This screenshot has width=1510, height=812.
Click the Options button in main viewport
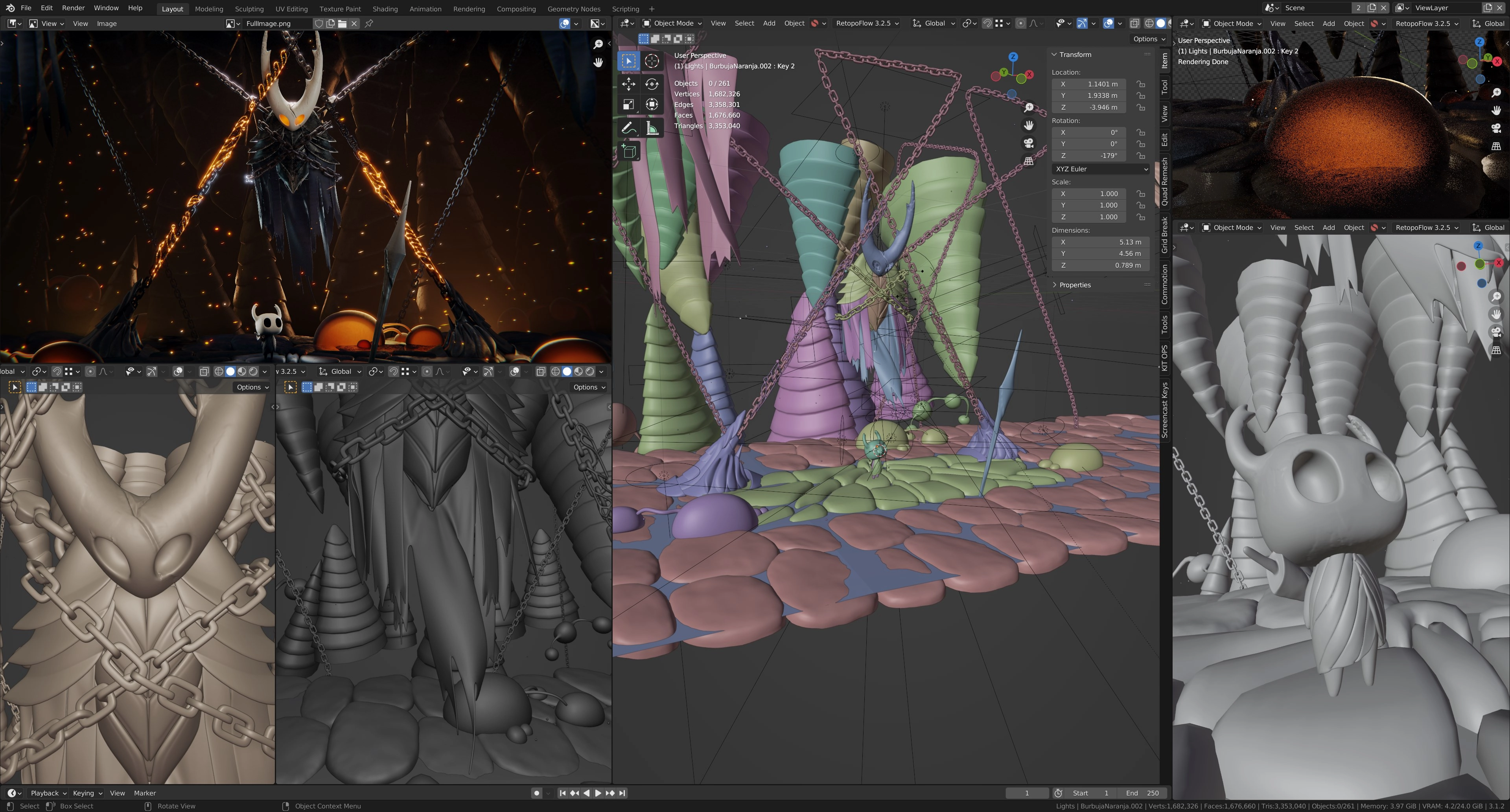[1148, 39]
